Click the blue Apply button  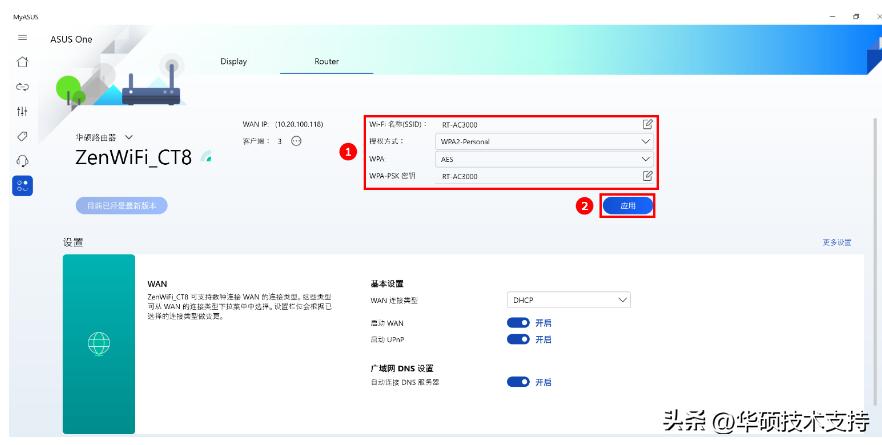628,206
